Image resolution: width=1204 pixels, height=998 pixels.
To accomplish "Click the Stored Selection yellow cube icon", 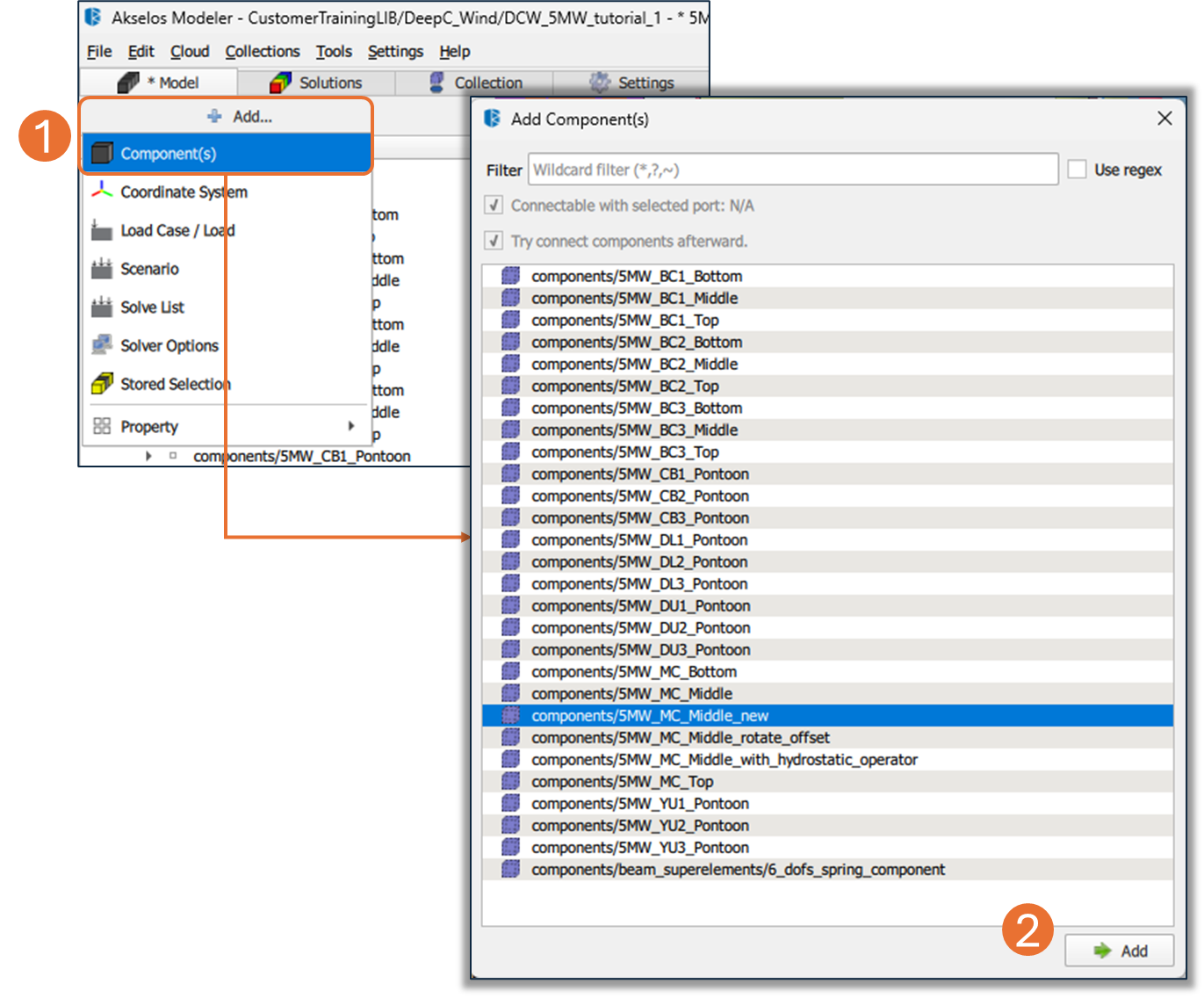I will point(103,384).
